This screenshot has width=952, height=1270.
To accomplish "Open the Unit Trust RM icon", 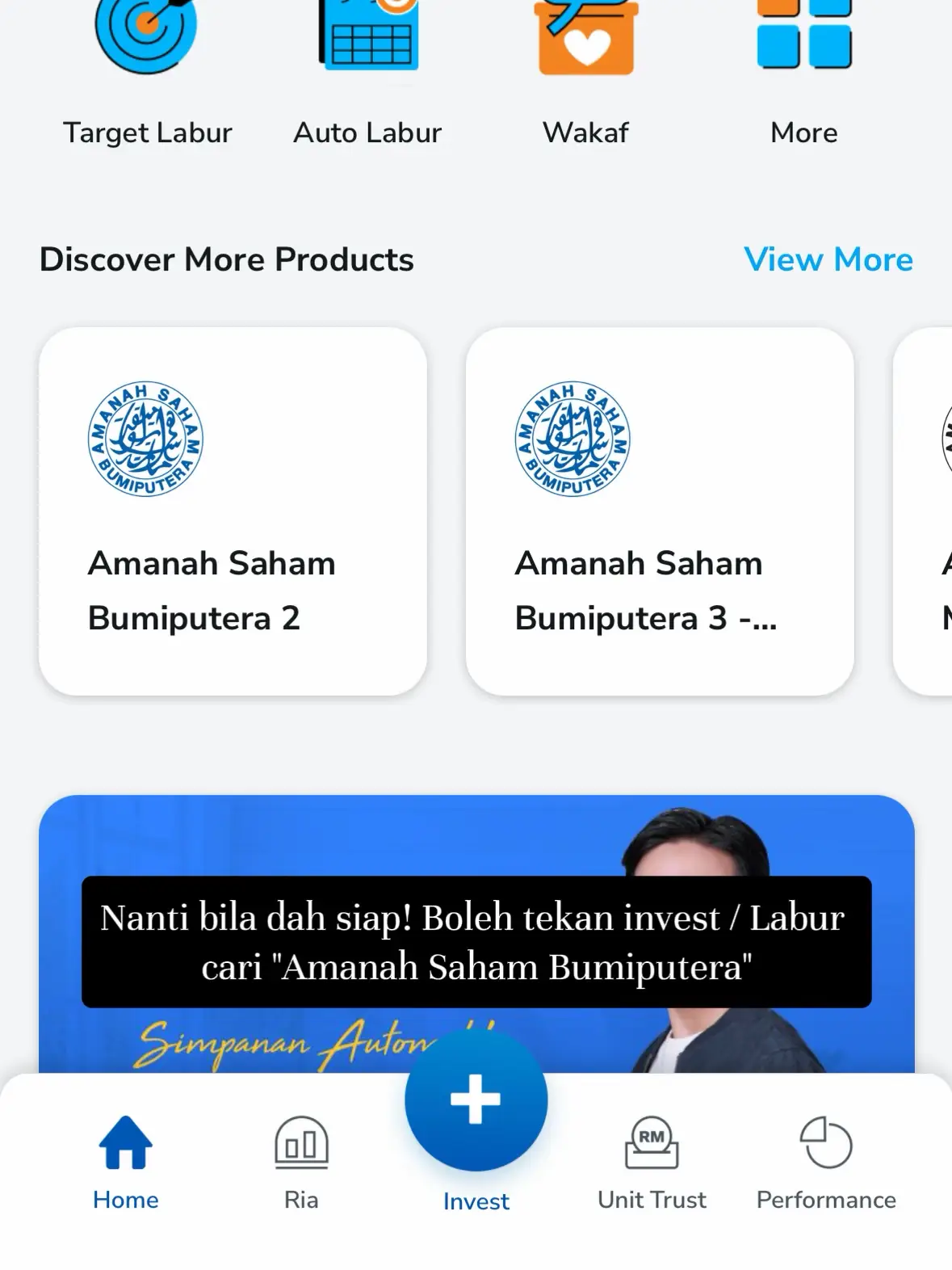I will [652, 1142].
